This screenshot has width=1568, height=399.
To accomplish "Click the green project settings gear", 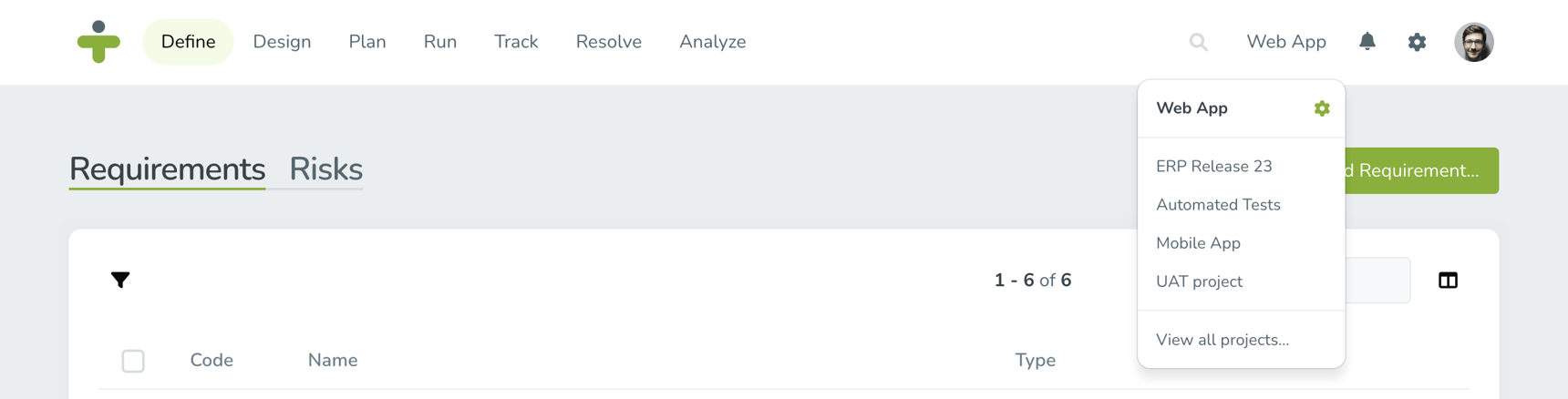I will point(1321,108).
